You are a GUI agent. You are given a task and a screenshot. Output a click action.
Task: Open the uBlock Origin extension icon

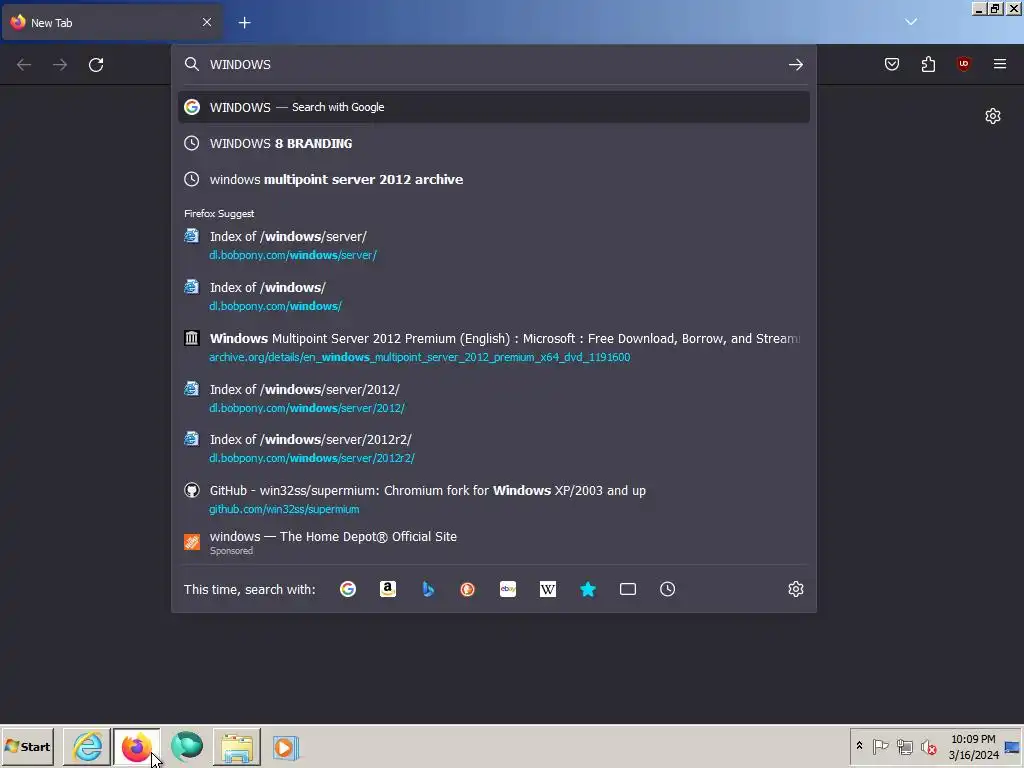(963, 64)
